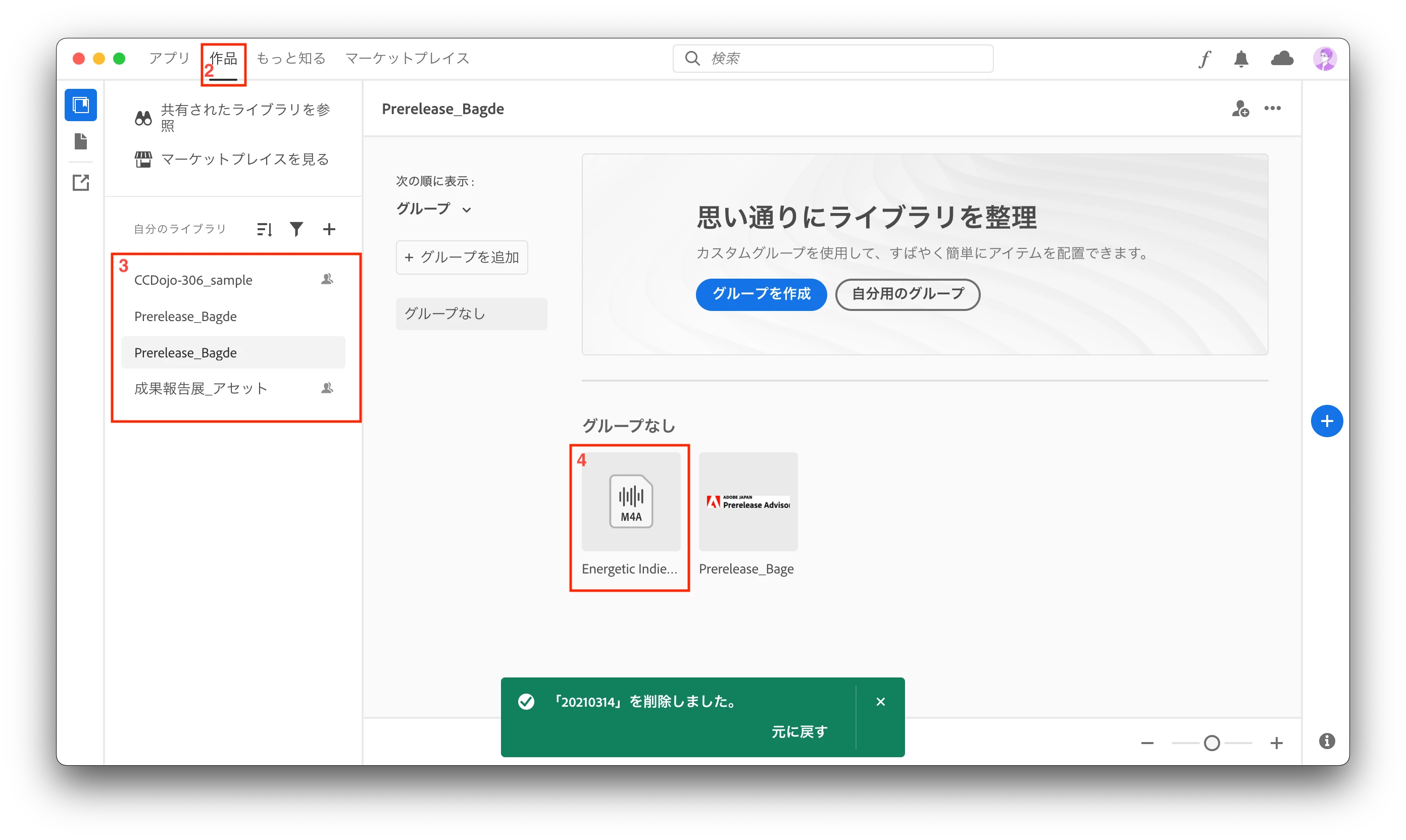Viewport: 1406px width, 840px height.
Task: Open the fonts (f) icon
Action: pyautogui.click(x=1204, y=58)
